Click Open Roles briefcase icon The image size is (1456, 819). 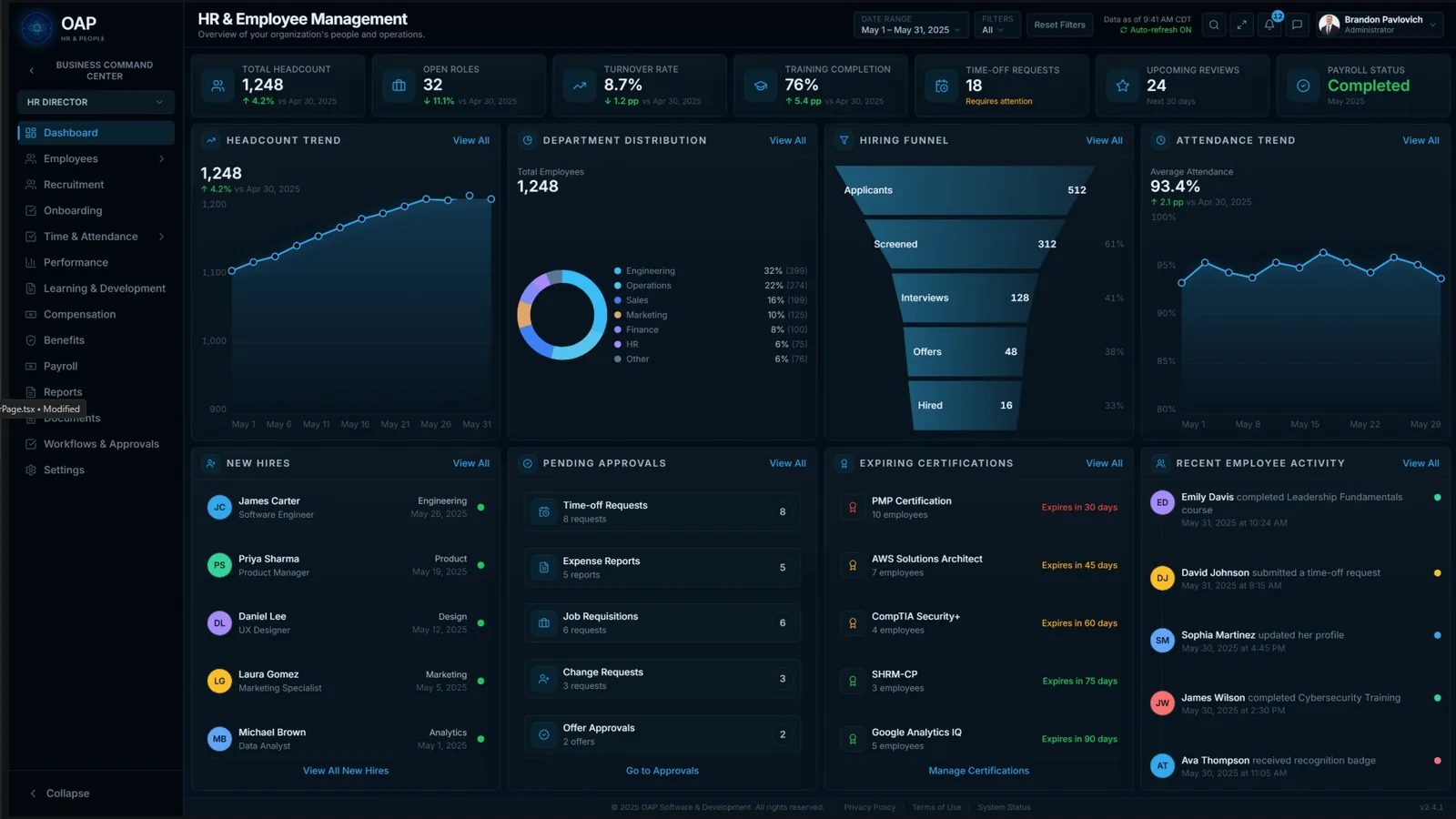point(399,86)
